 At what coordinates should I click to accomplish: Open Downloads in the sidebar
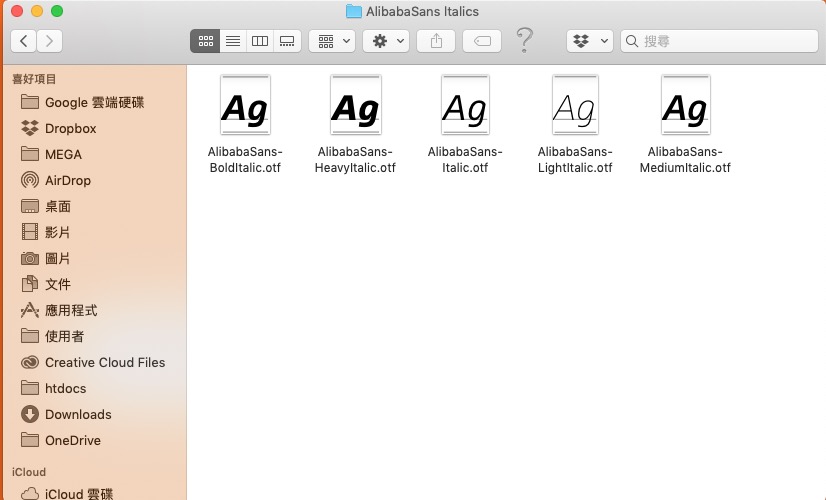(94, 414)
